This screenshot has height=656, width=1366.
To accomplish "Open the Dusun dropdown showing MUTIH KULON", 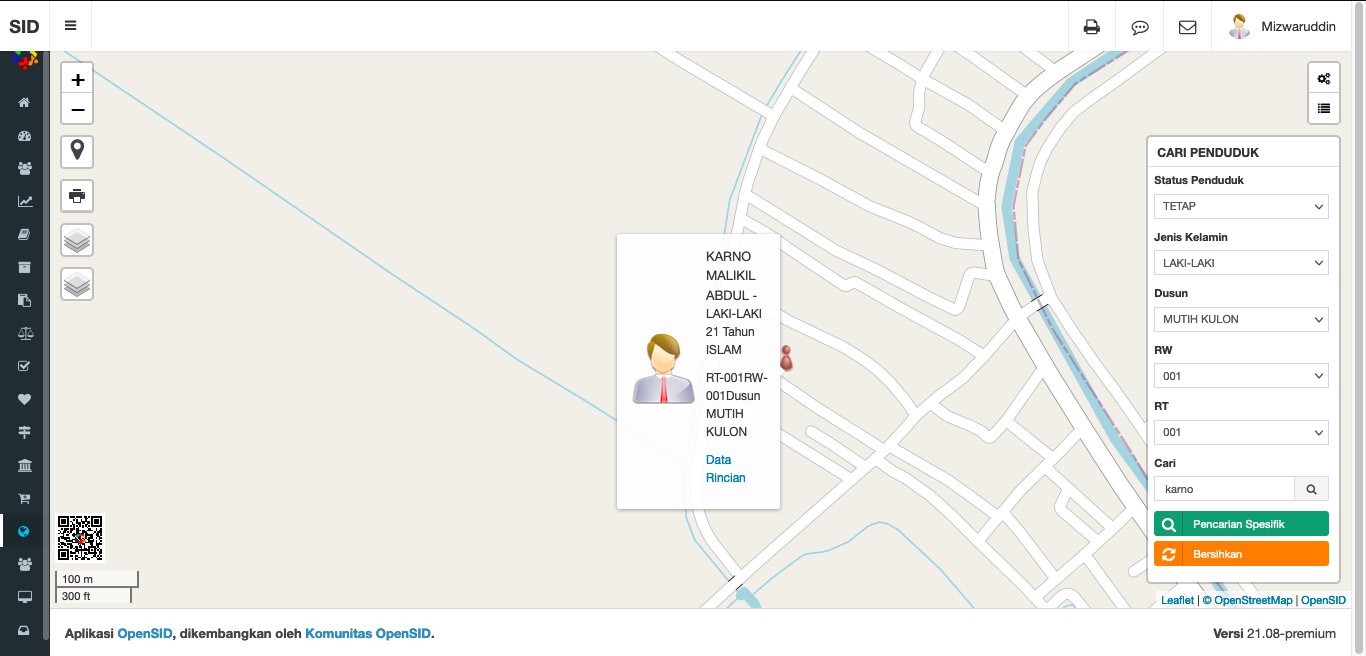I will pyautogui.click(x=1241, y=319).
